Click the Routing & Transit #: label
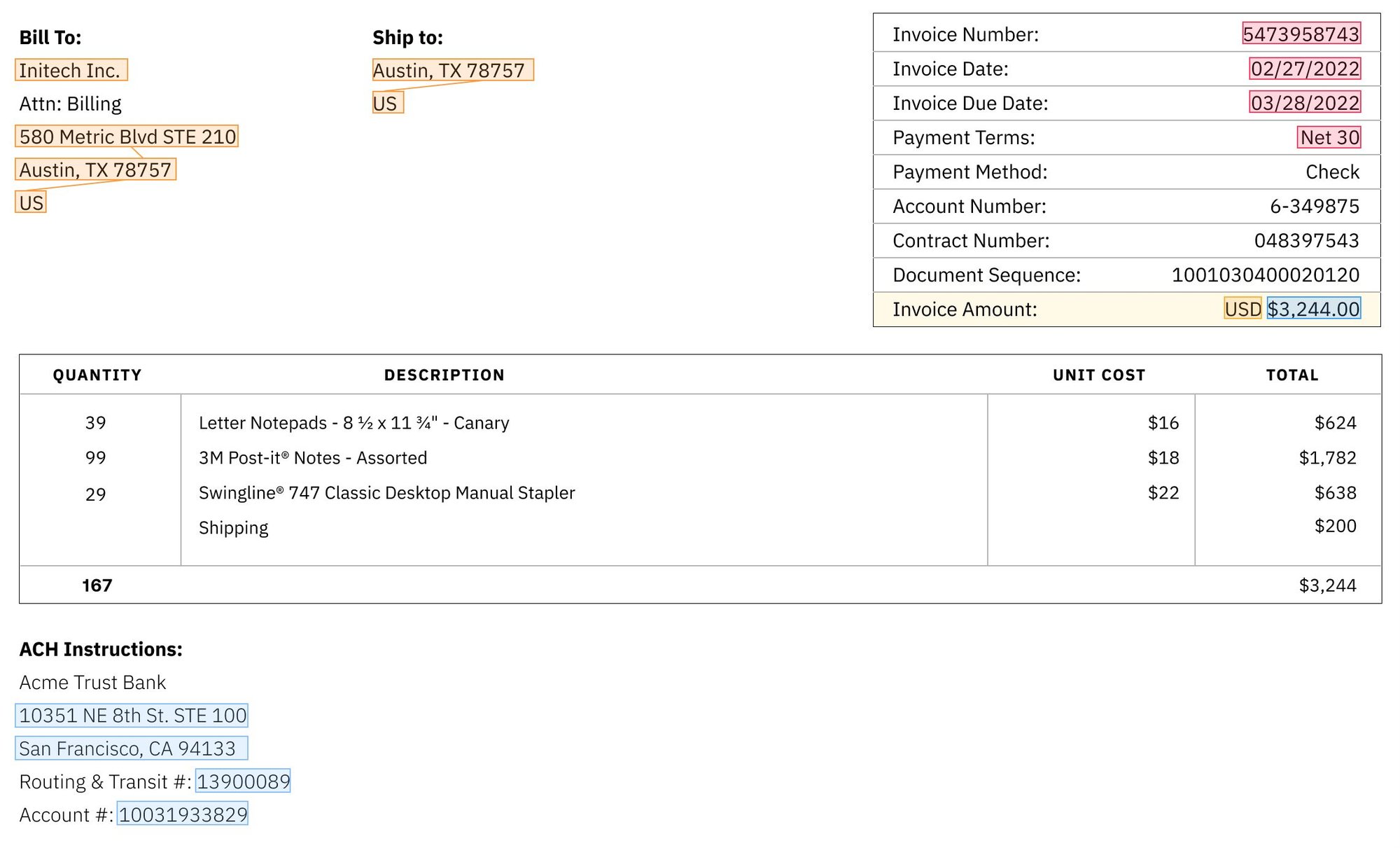Image resolution: width=1400 pixels, height=848 pixels. tap(105, 781)
